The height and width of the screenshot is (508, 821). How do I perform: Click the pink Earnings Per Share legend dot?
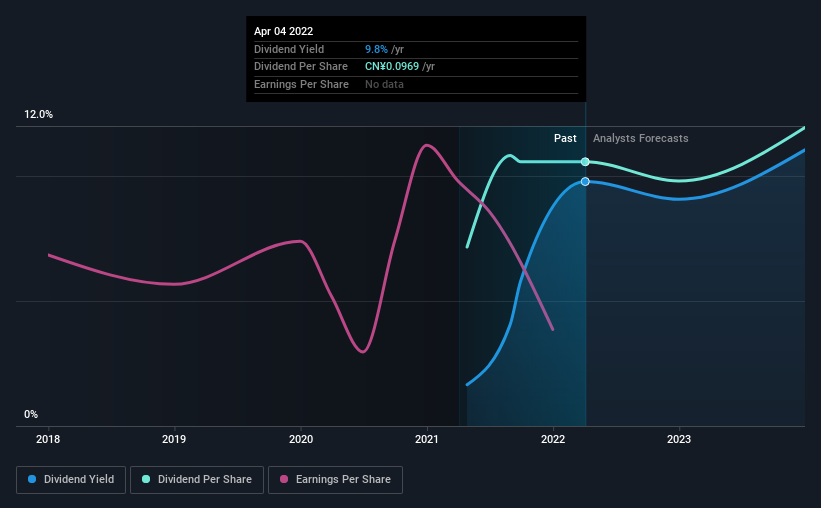284,479
